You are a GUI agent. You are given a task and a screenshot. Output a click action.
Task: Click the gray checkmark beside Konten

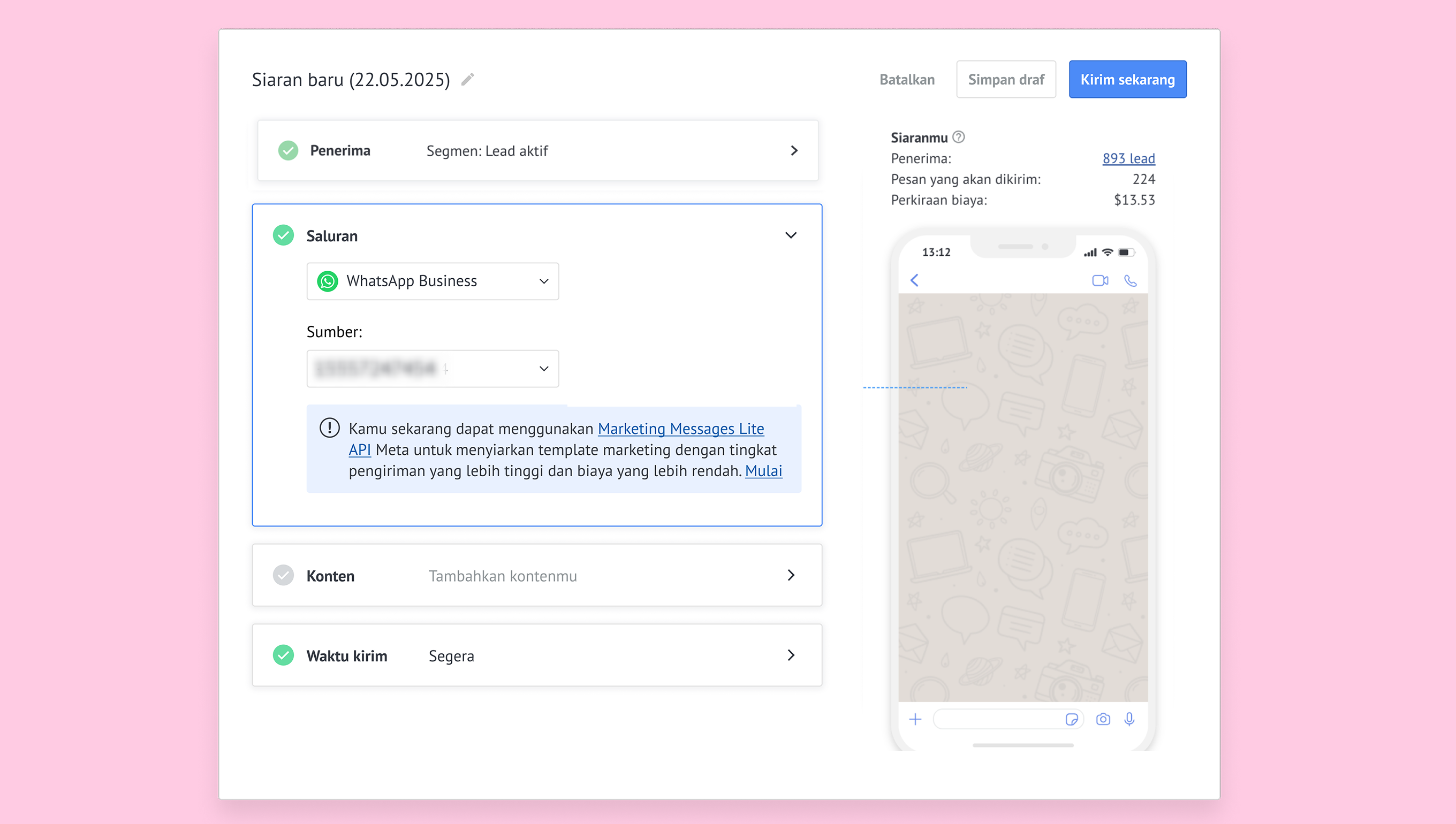(x=284, y=576)
